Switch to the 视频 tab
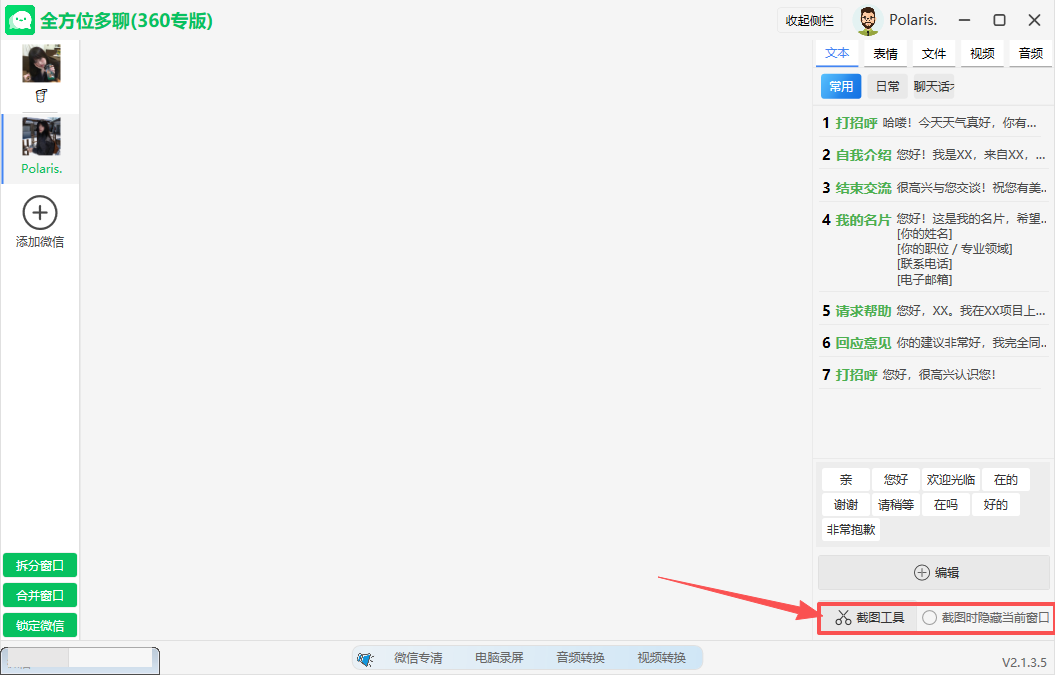This screenshot has height=675, width=1055. pos(982,54)
